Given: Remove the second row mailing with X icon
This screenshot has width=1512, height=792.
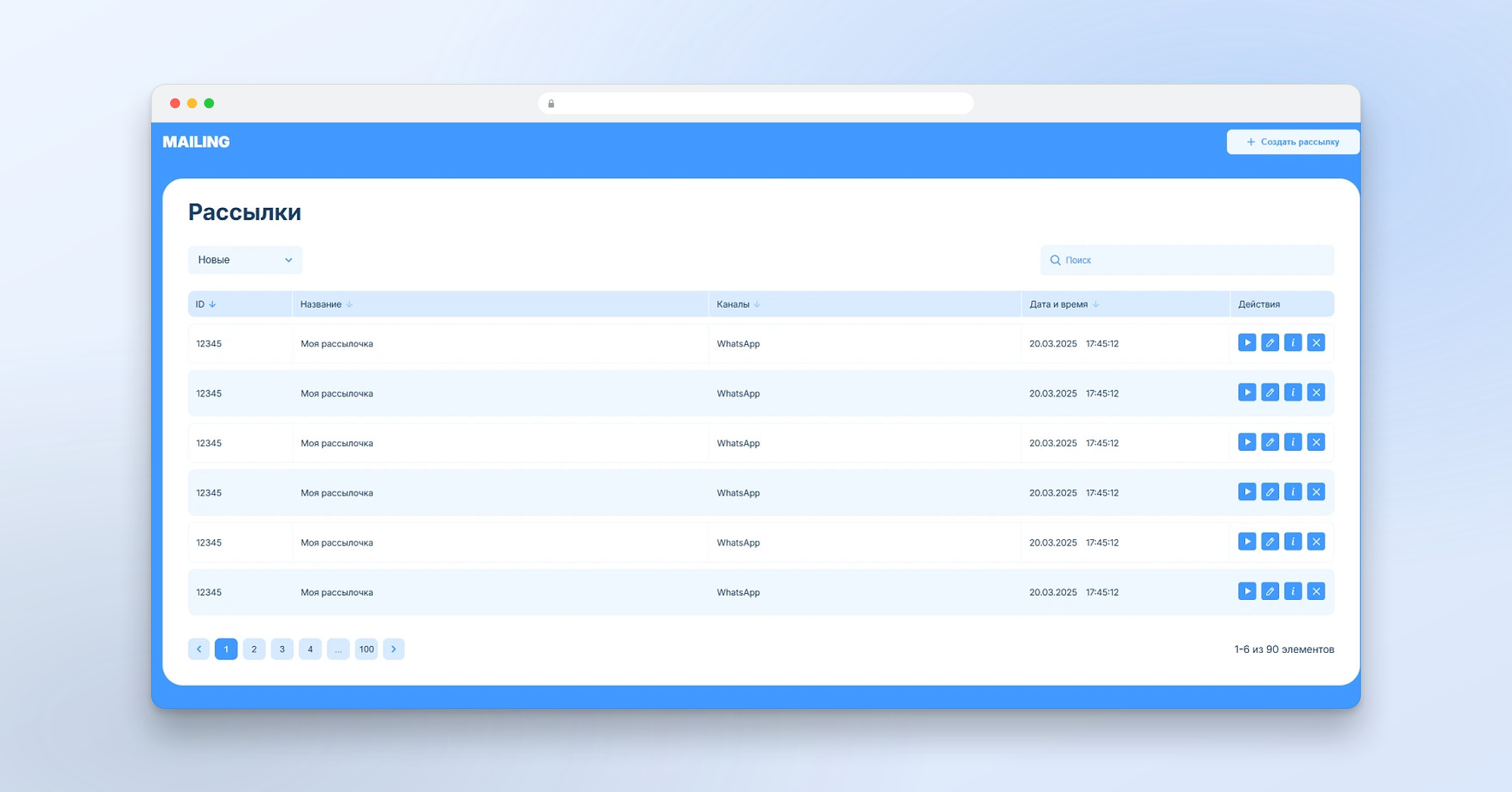Looking at the screenshot, I should tap(1316, 393).
